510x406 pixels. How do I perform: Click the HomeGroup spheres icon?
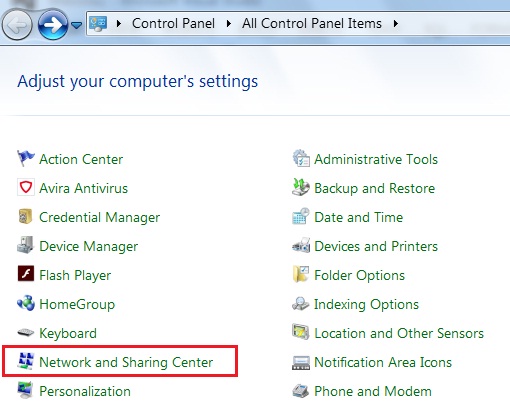(x=26, y=303)
